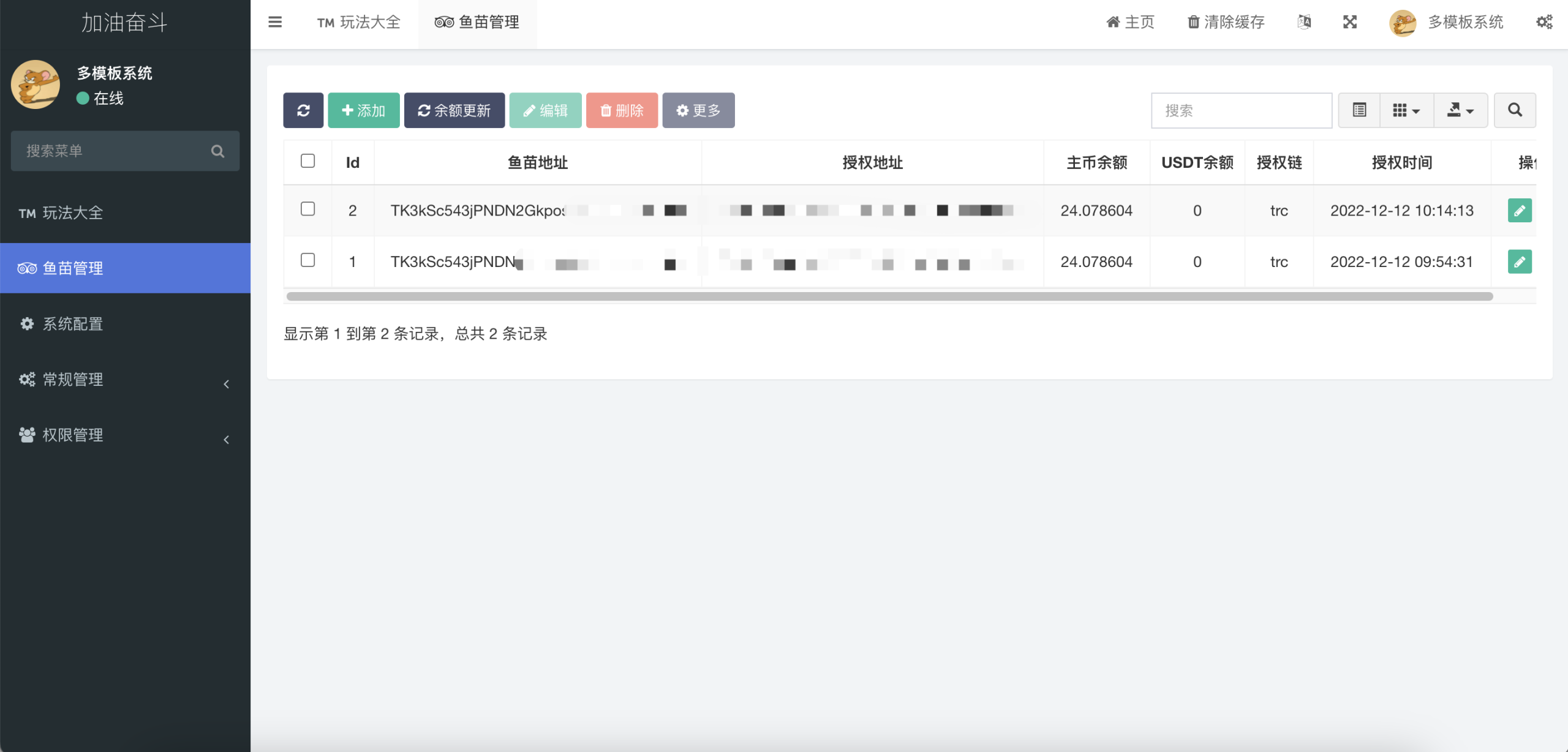The height and width of the screenshot is (752, 1568).
Task: Click the edit pencil icon for row 2
Action: click(1520, 211)
